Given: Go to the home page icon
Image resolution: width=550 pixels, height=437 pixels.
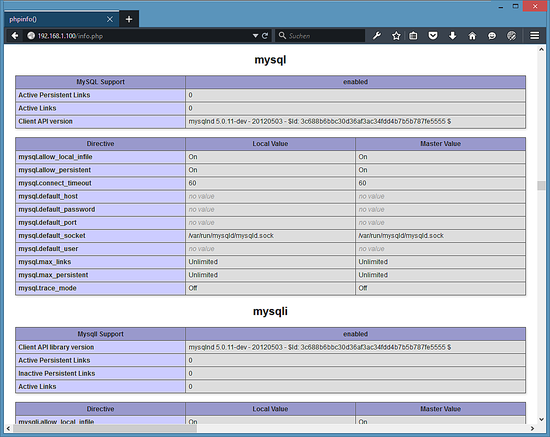Looking at the screenshot, I should point(472,35).
